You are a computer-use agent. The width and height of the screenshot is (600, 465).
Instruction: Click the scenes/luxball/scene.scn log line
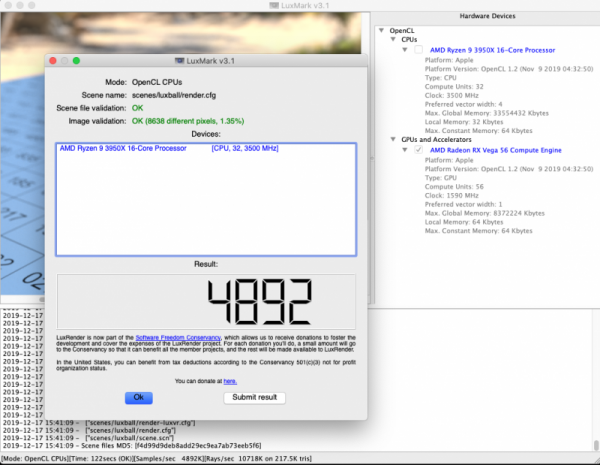point(88,438)
